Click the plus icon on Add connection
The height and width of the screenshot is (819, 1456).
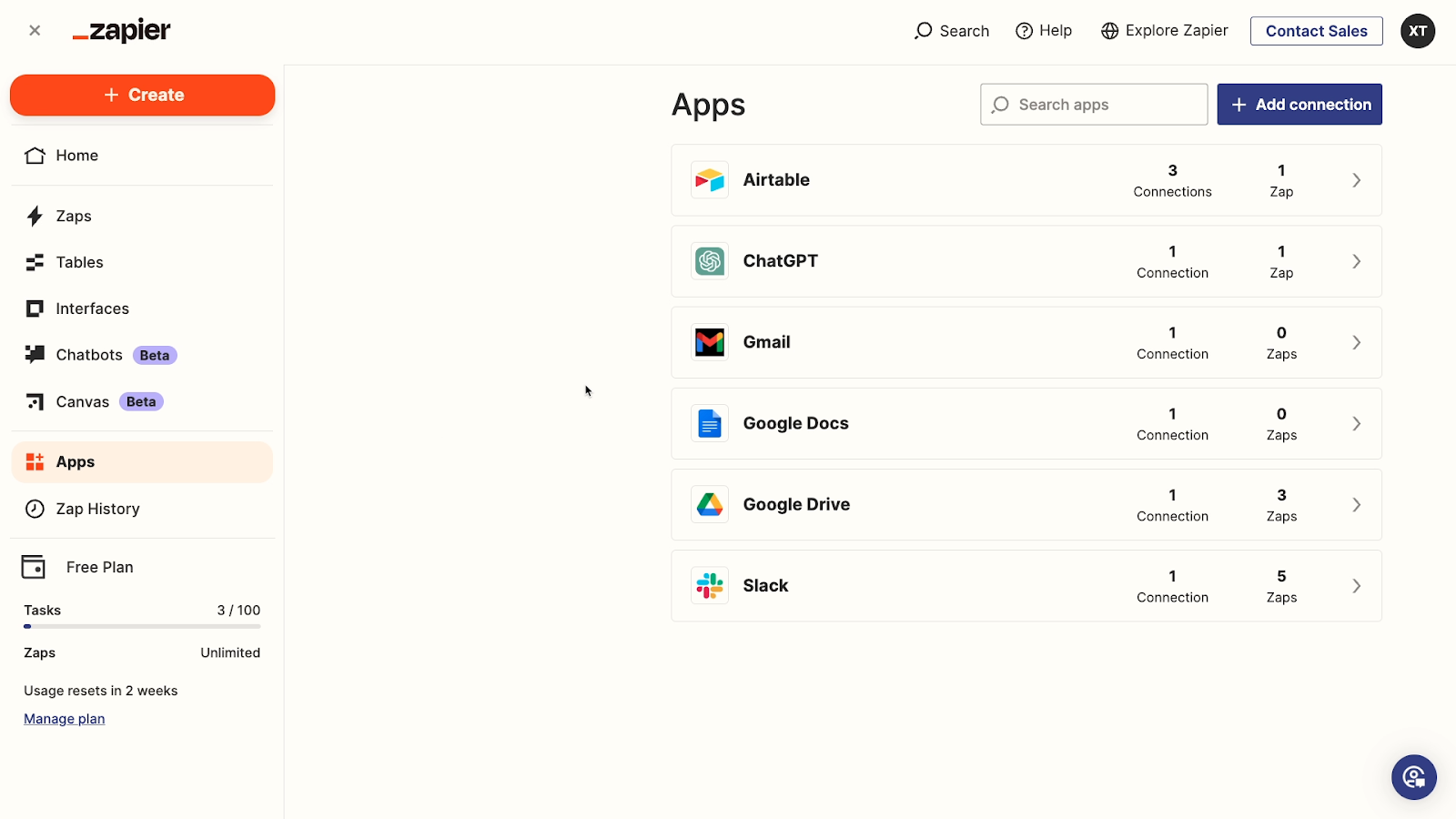click(x=1239, y=105)
